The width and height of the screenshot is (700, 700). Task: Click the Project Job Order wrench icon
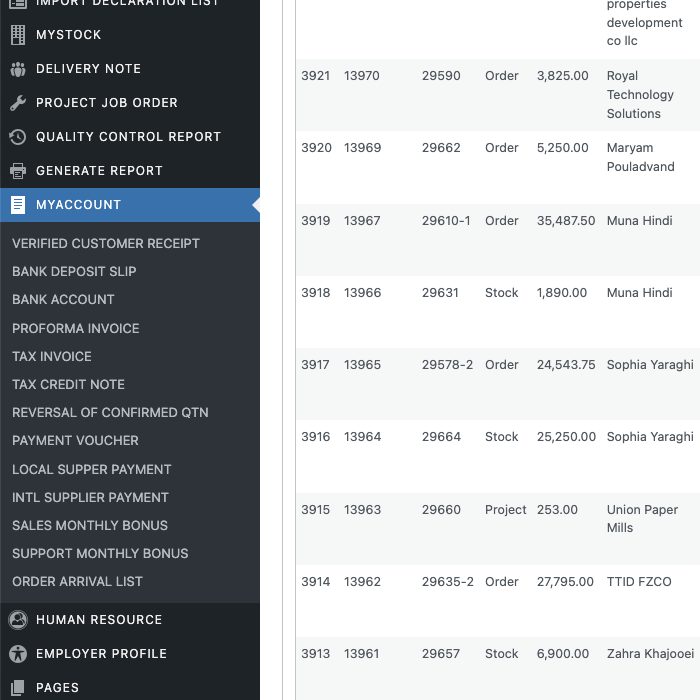18,103
